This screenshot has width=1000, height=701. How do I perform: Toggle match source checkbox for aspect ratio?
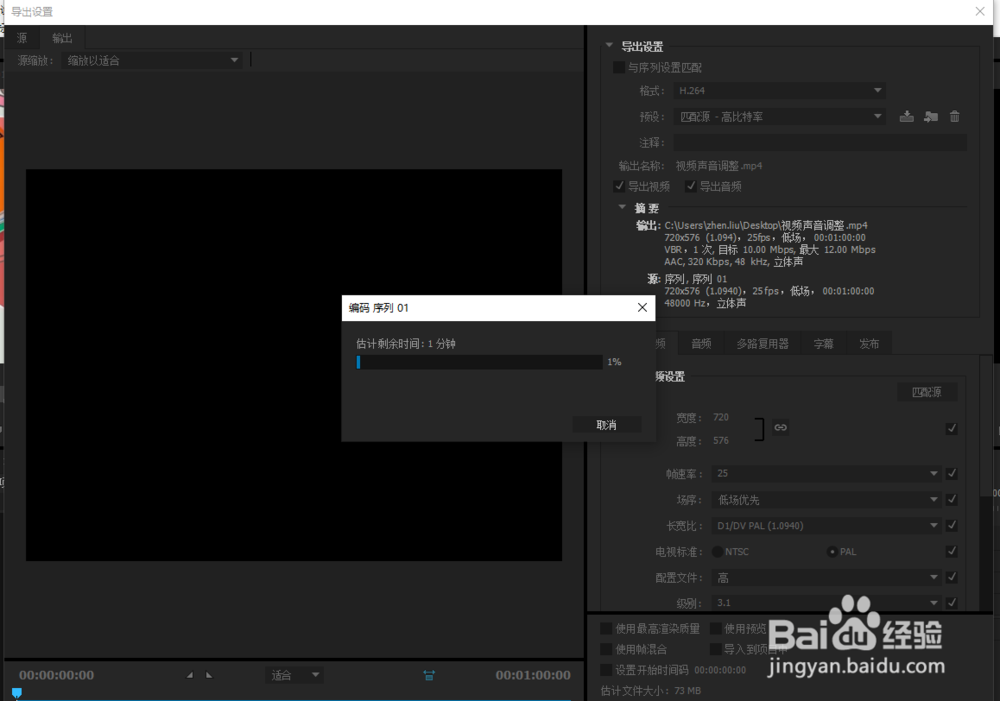[952, 526]
